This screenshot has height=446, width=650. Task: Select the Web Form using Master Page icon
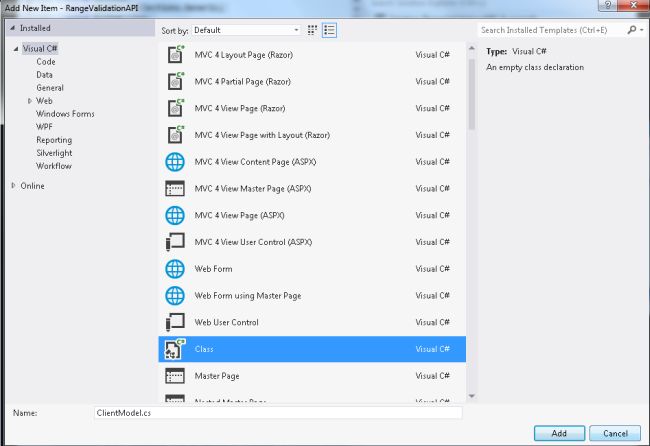[175, 296]
